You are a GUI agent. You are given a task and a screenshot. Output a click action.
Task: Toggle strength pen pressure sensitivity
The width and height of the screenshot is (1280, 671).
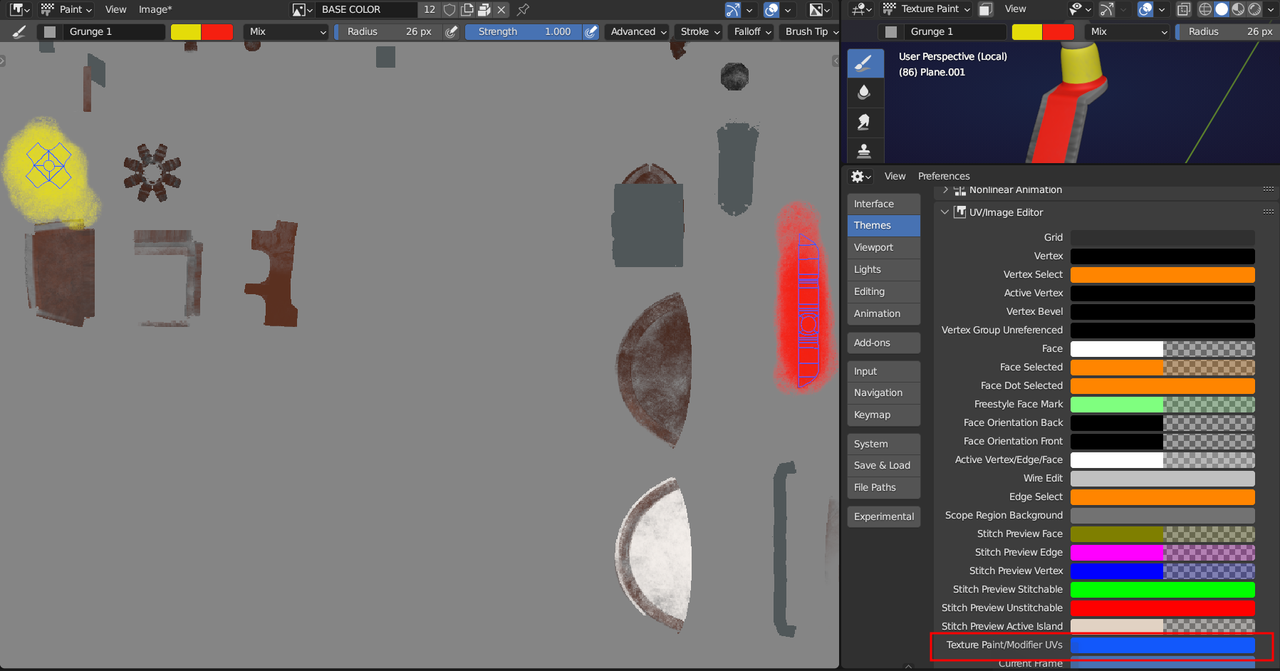click(591, 32)
